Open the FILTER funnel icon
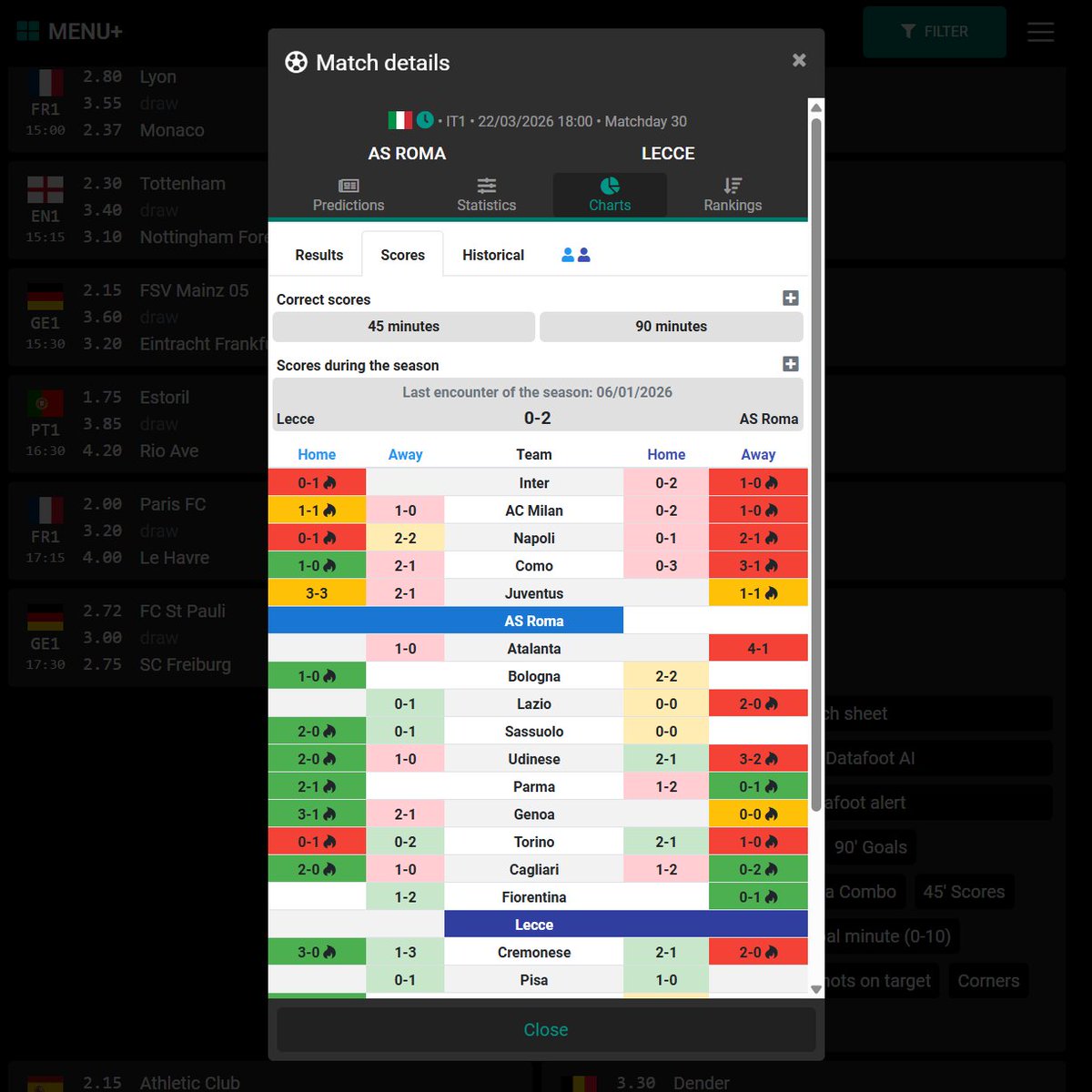The width and height of the screenshot is (1092, 1092). (x=908, y=31)
